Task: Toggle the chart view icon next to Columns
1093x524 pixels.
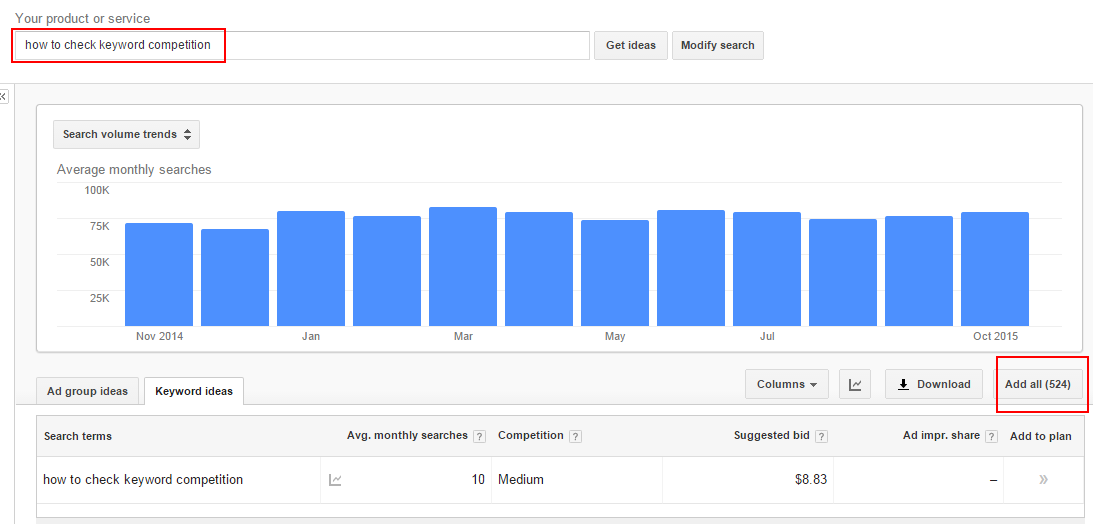Action: tap(855, 384)
